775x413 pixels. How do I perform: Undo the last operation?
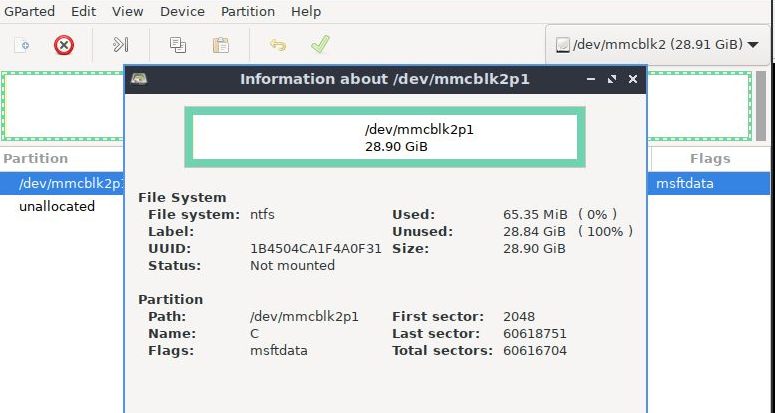coord(278,45)
